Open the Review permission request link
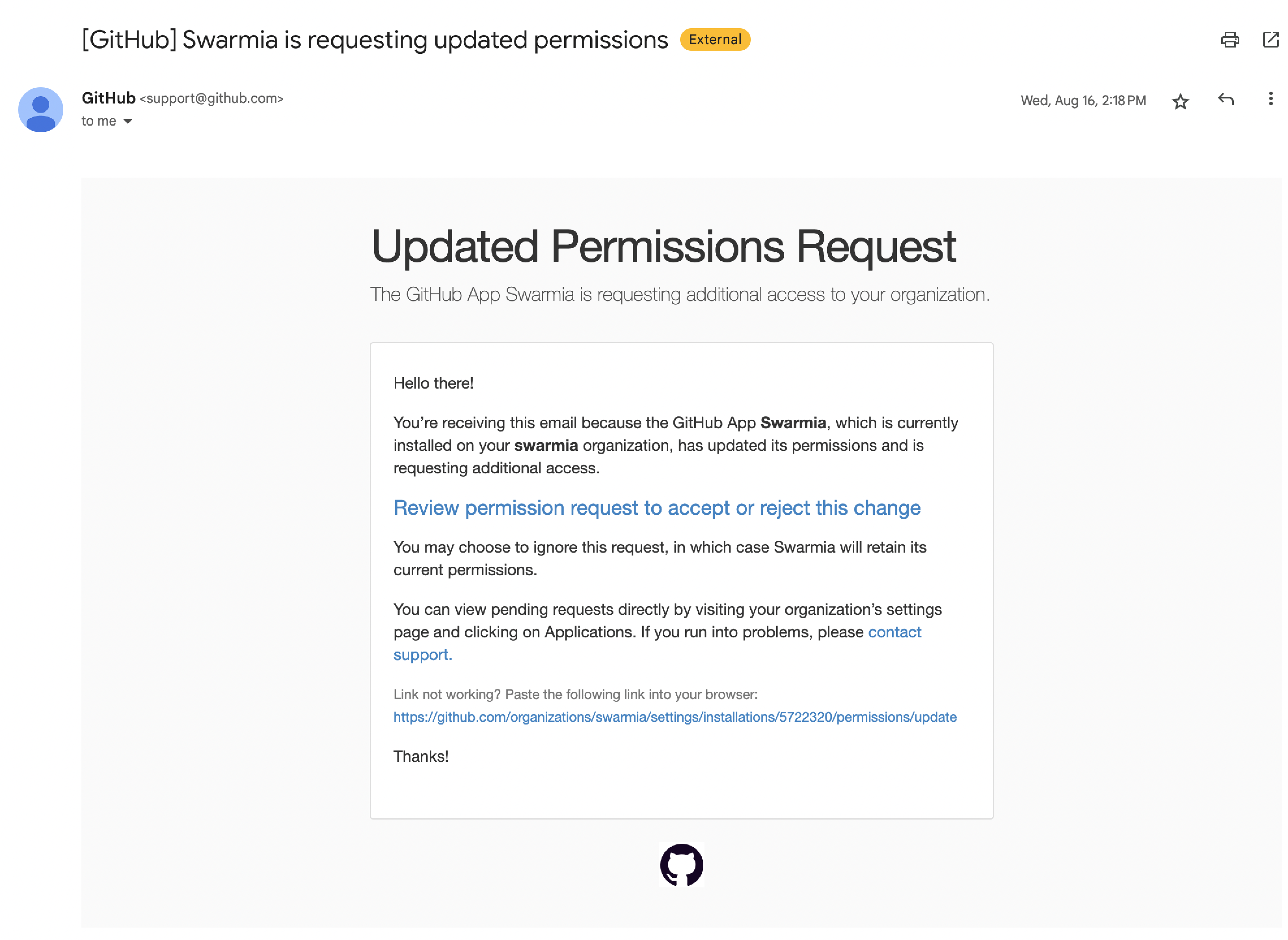Screen dimensions: 1288x940 656,508
